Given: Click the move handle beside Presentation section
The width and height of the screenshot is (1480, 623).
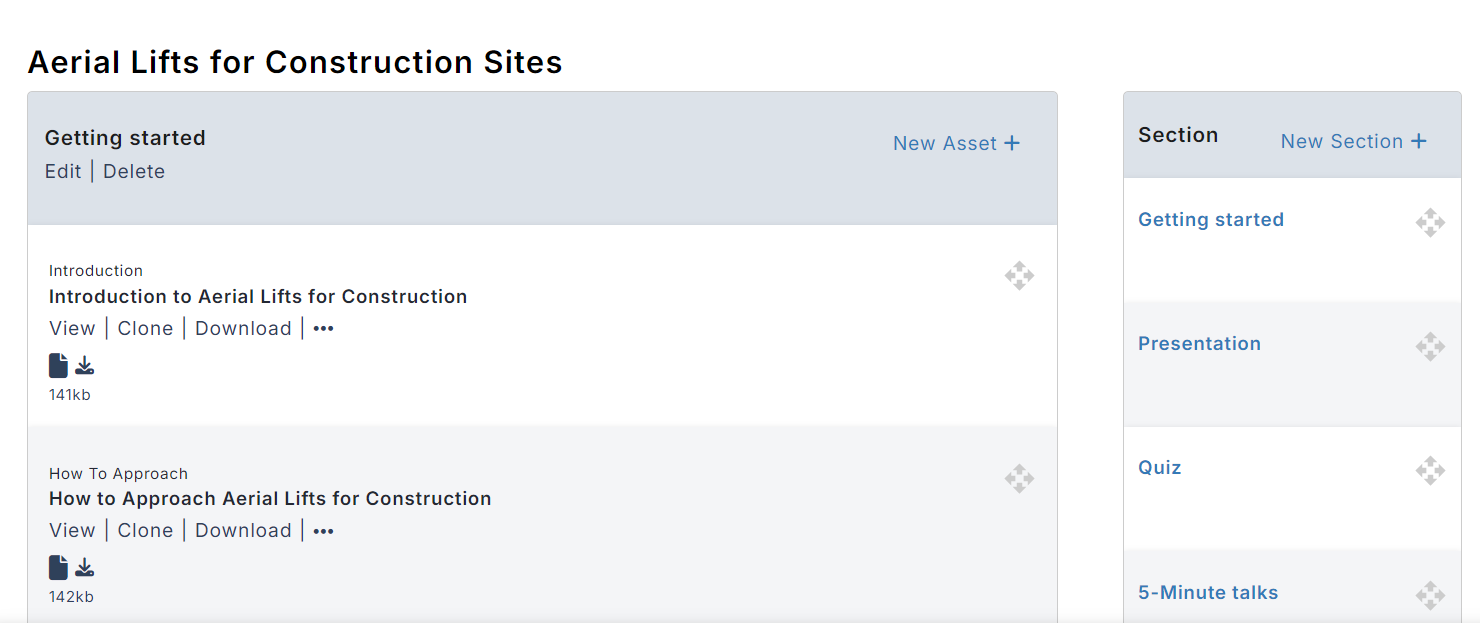Looking at the screenshot, I should click(x=1430, y=347).
